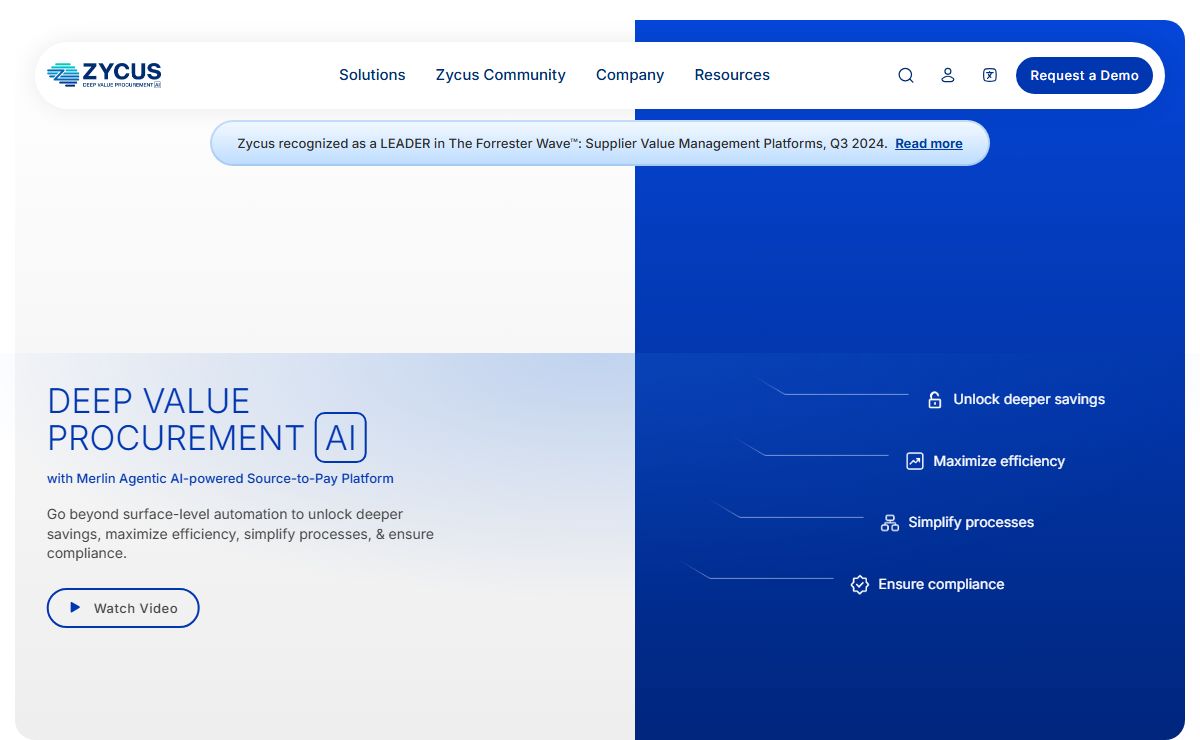Click the unlock padlock icon

coord(935,400)
